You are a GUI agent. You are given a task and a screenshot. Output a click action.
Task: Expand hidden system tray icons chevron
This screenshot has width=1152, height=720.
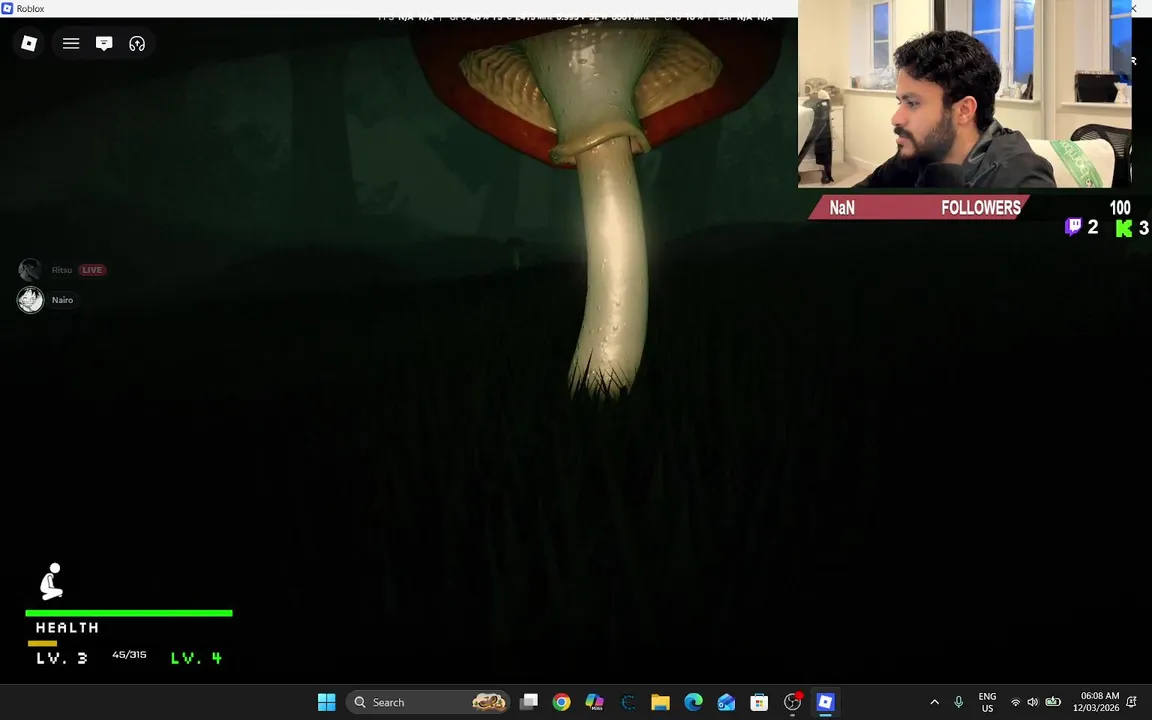[x=935, y=702]
